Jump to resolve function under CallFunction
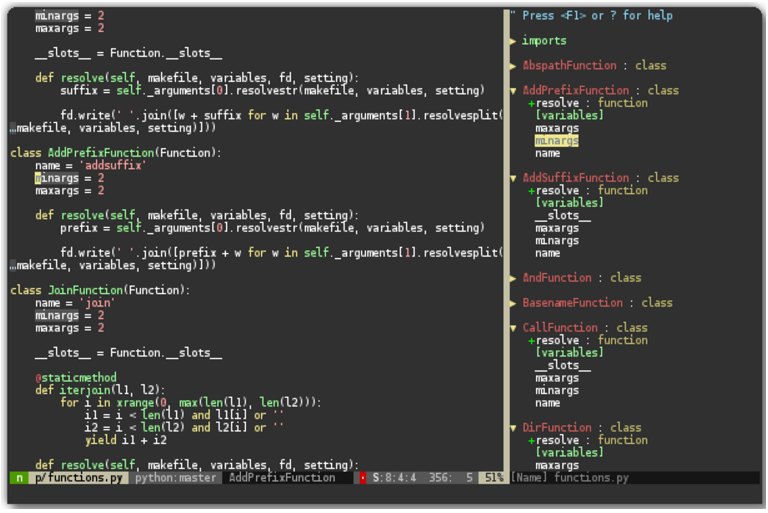This screenshot has height=513, width=768. coord(588,341)
